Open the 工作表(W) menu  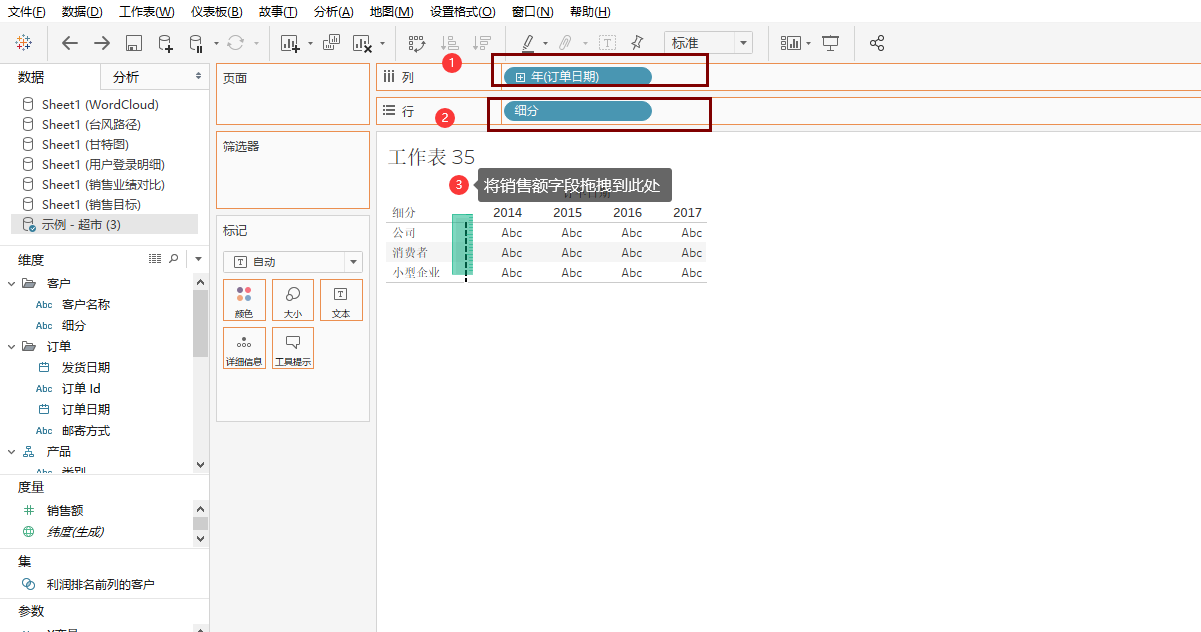pyautogui.click(x=146, y=12)
